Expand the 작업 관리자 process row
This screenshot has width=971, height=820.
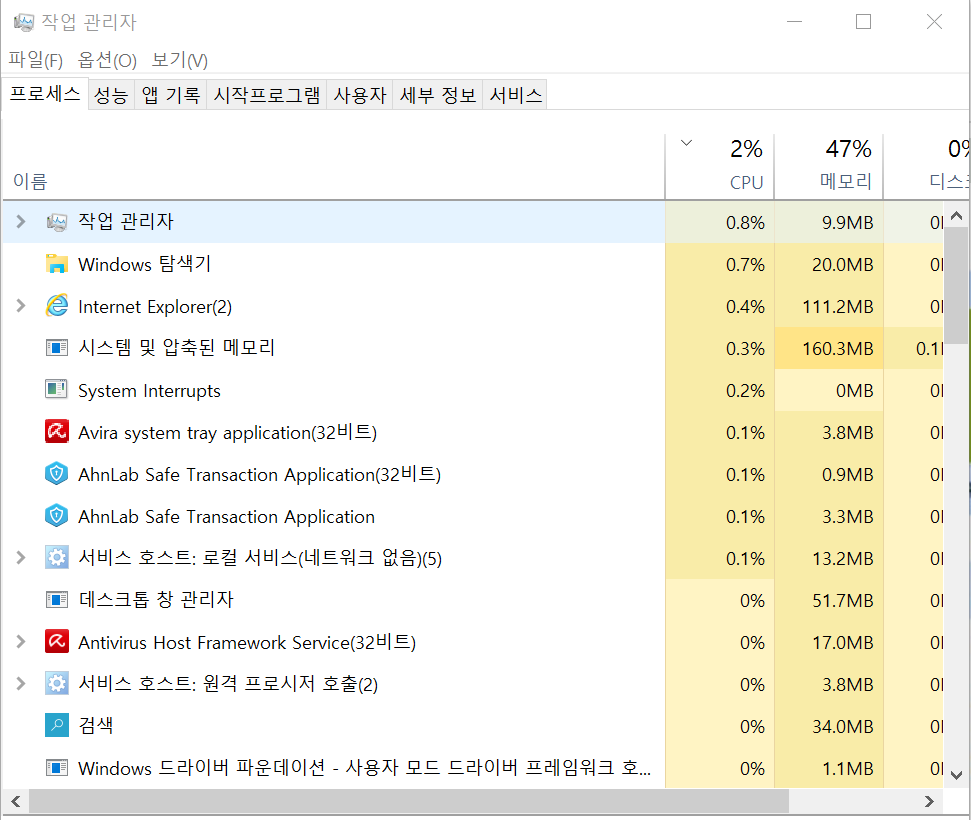[x=21, y=222]
